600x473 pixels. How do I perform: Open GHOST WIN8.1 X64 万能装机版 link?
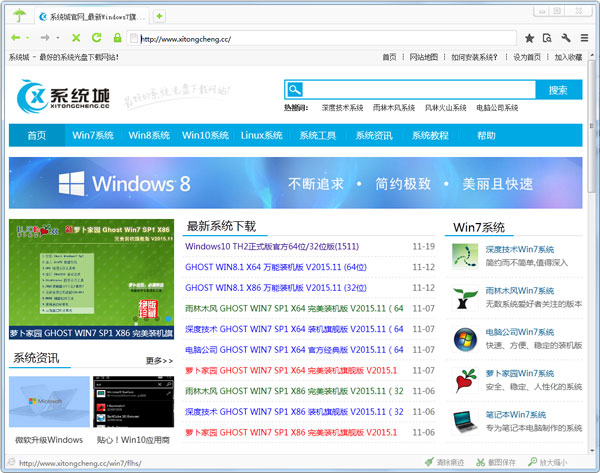tap(276, 267)
